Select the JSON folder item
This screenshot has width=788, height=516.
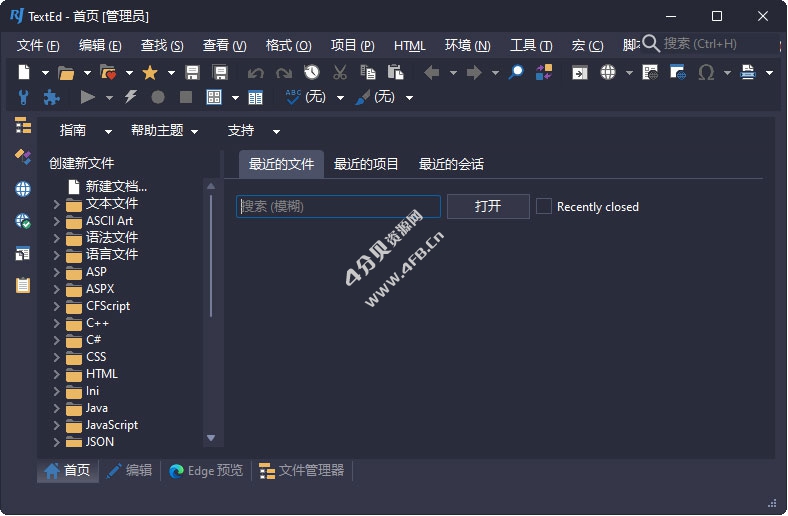pyautogui.click(x=90, y=442)
